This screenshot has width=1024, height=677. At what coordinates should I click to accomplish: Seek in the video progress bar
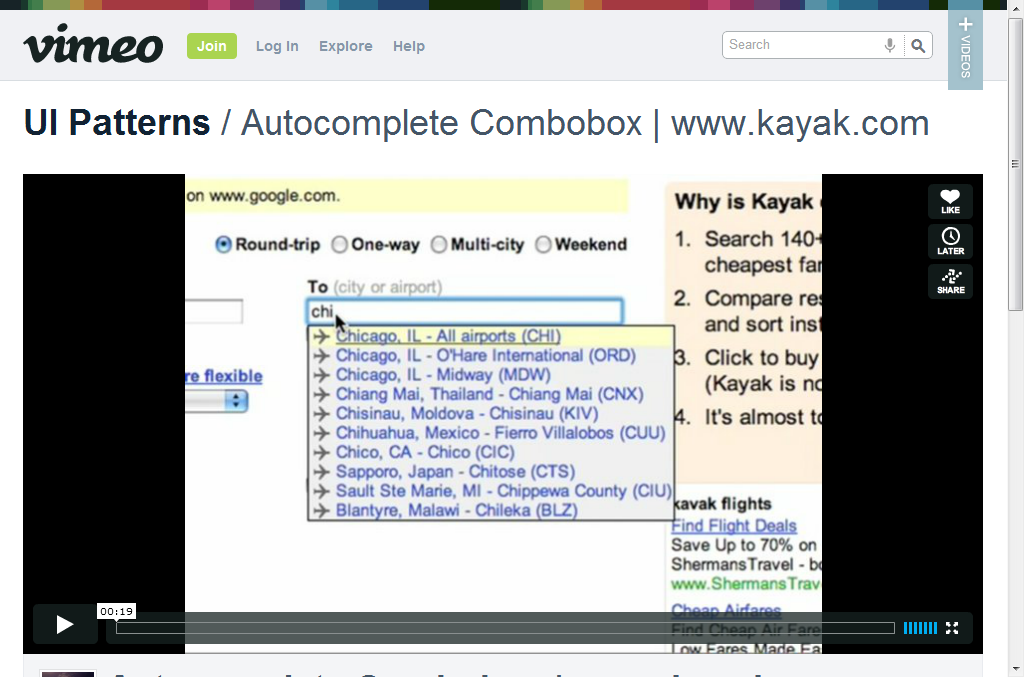(505, 628)
